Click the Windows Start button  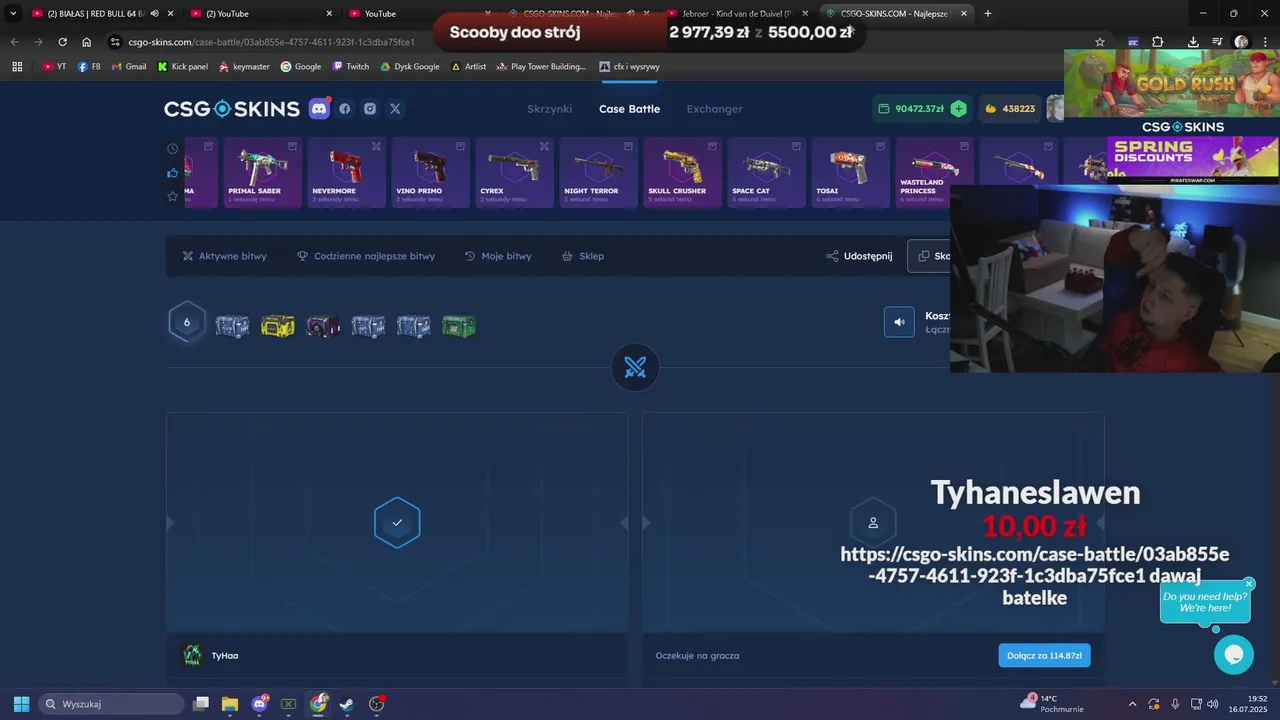tap(21, 704)
